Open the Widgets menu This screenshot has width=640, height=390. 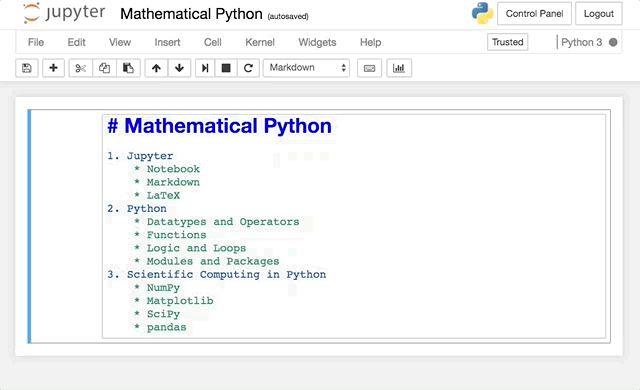317,42
